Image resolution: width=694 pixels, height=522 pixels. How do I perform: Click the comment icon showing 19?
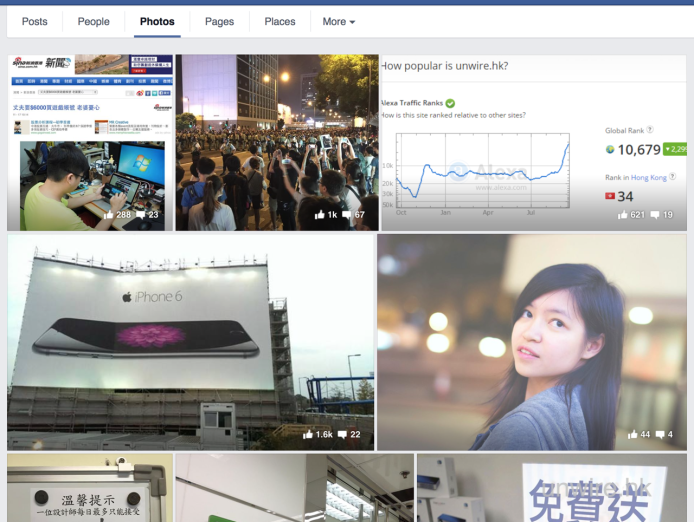point(655,215)
